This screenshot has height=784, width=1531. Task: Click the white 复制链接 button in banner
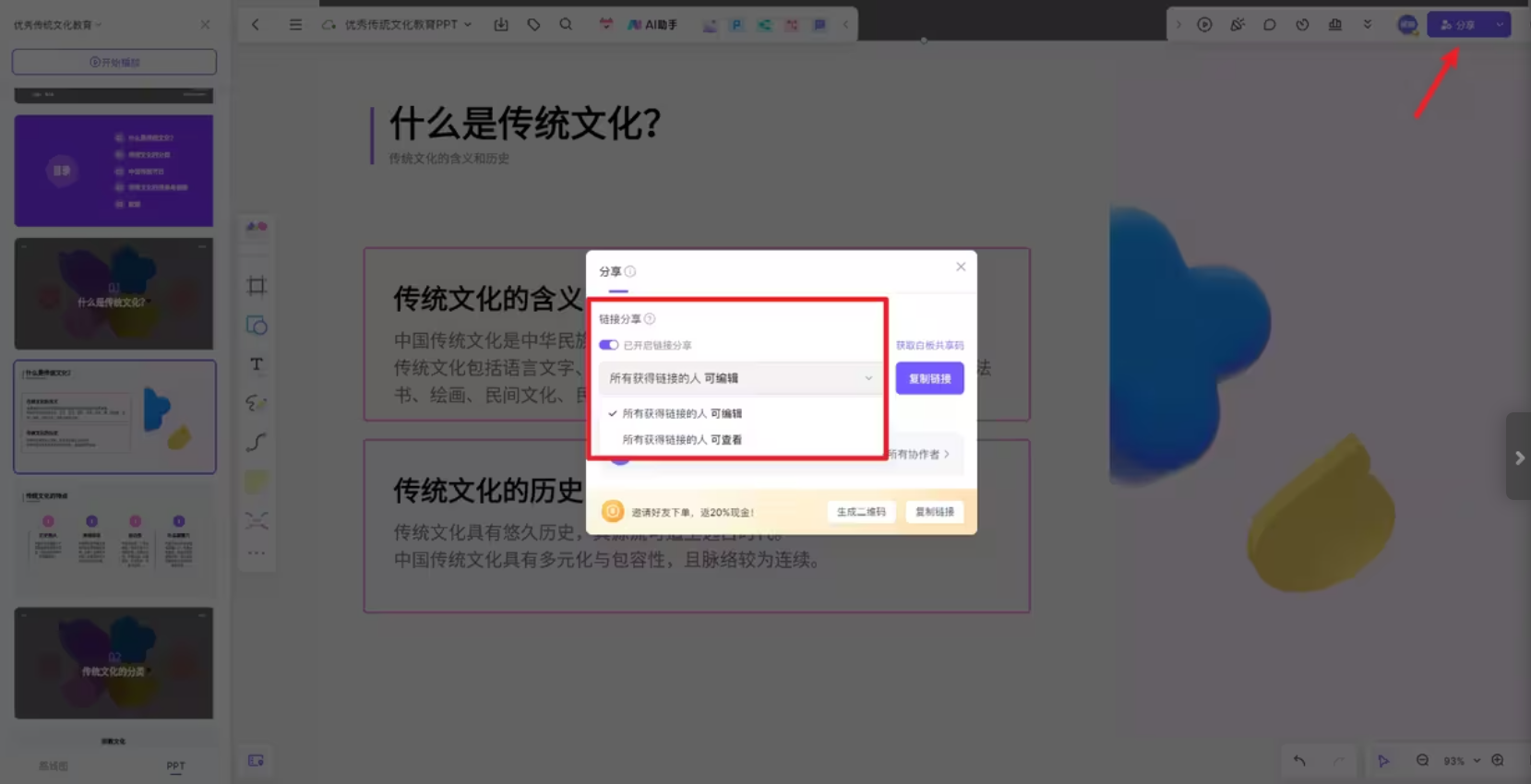pos(935,512)
